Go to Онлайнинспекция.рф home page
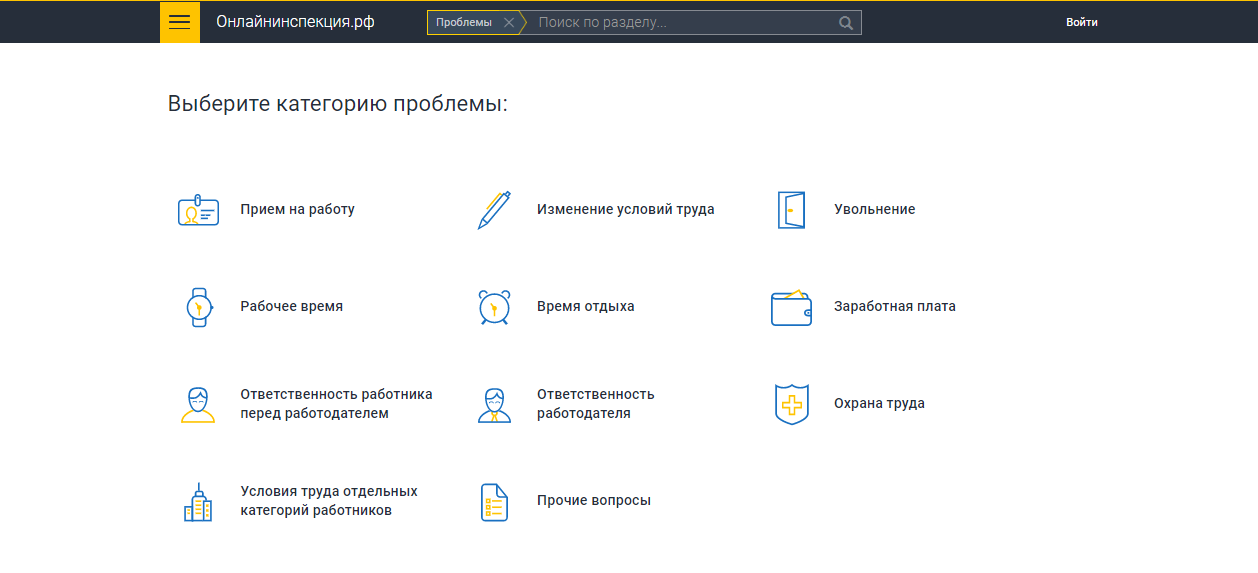This screenshot has height=573, width=1258. [295, 22]
